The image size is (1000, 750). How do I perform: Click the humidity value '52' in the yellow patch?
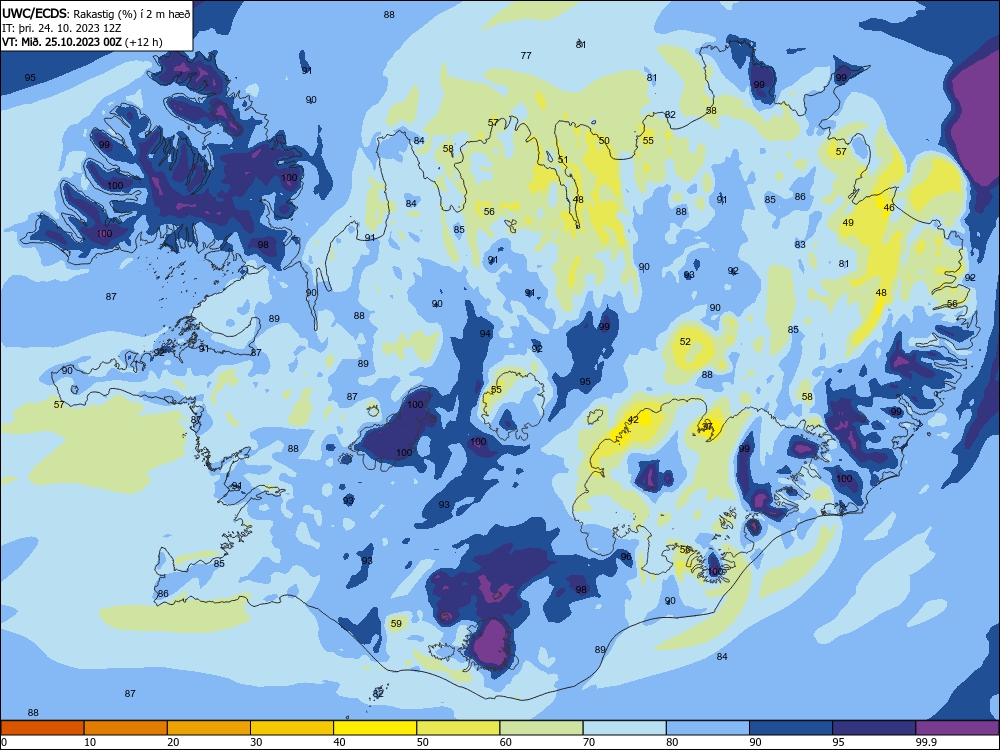coord(685,342)
